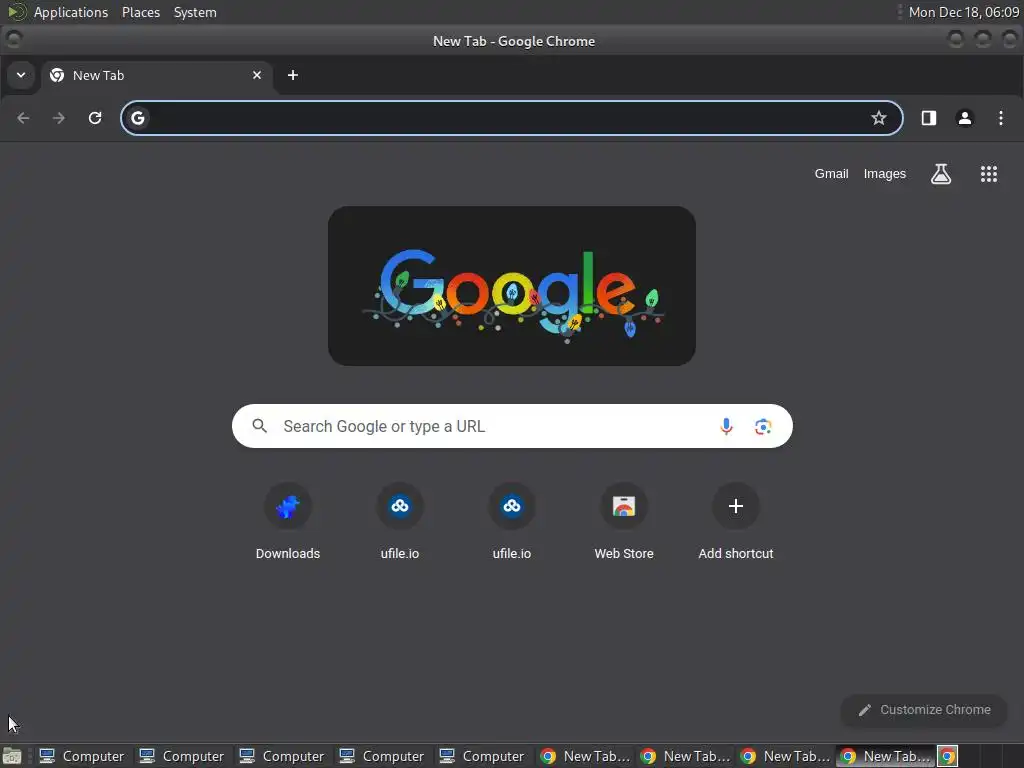Open Search Labs flask icon
The height and width of the screenshot is (768, 1024).
tap(940, 174)
